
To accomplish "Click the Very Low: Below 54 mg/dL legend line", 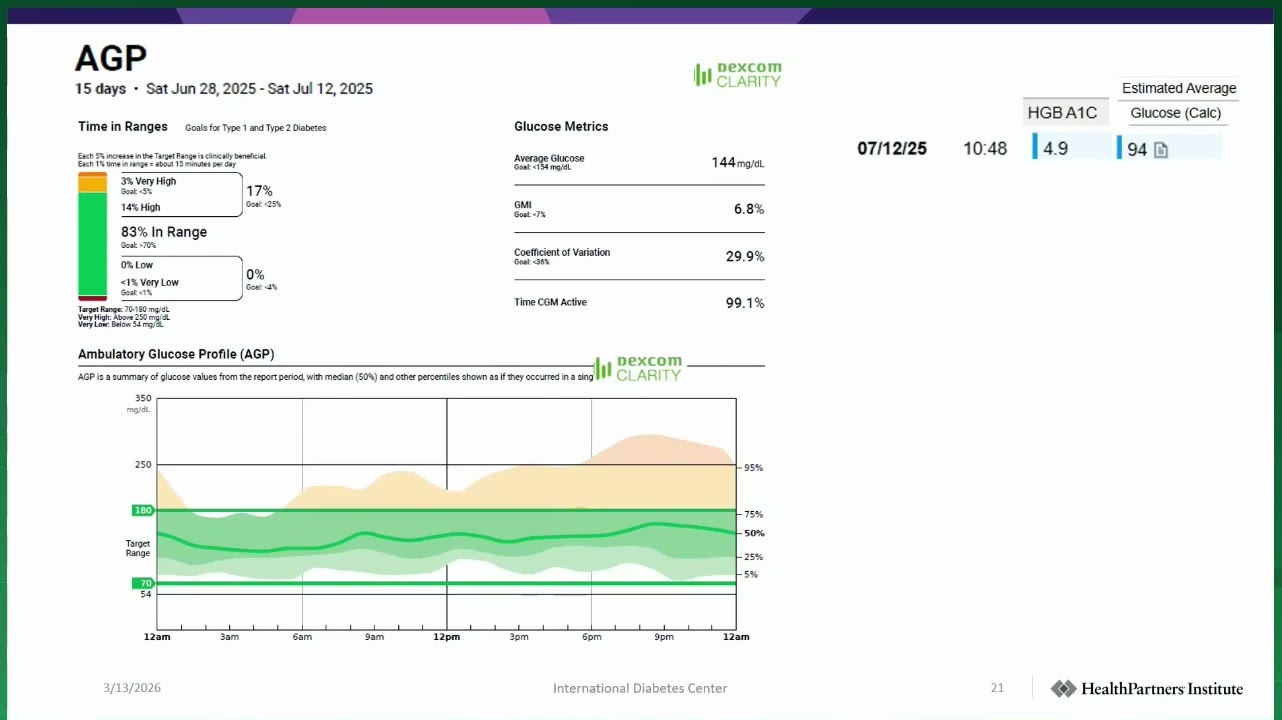I will 120,325.
